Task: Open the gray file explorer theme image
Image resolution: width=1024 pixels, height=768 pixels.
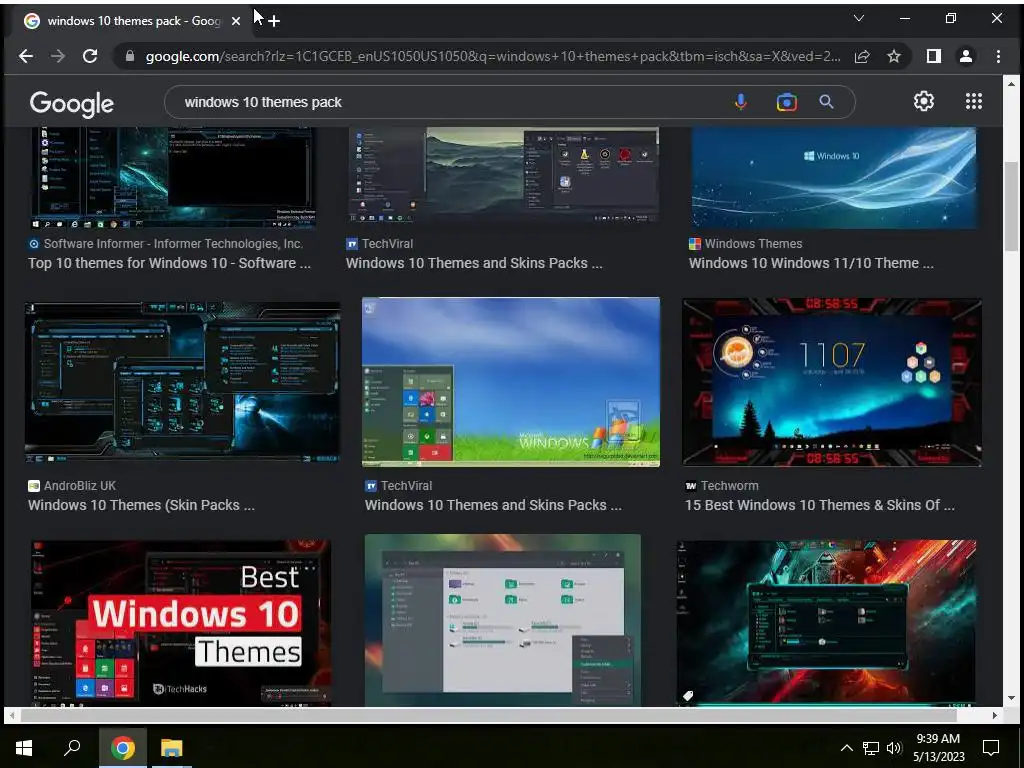Action: click(x=503, y=620)
